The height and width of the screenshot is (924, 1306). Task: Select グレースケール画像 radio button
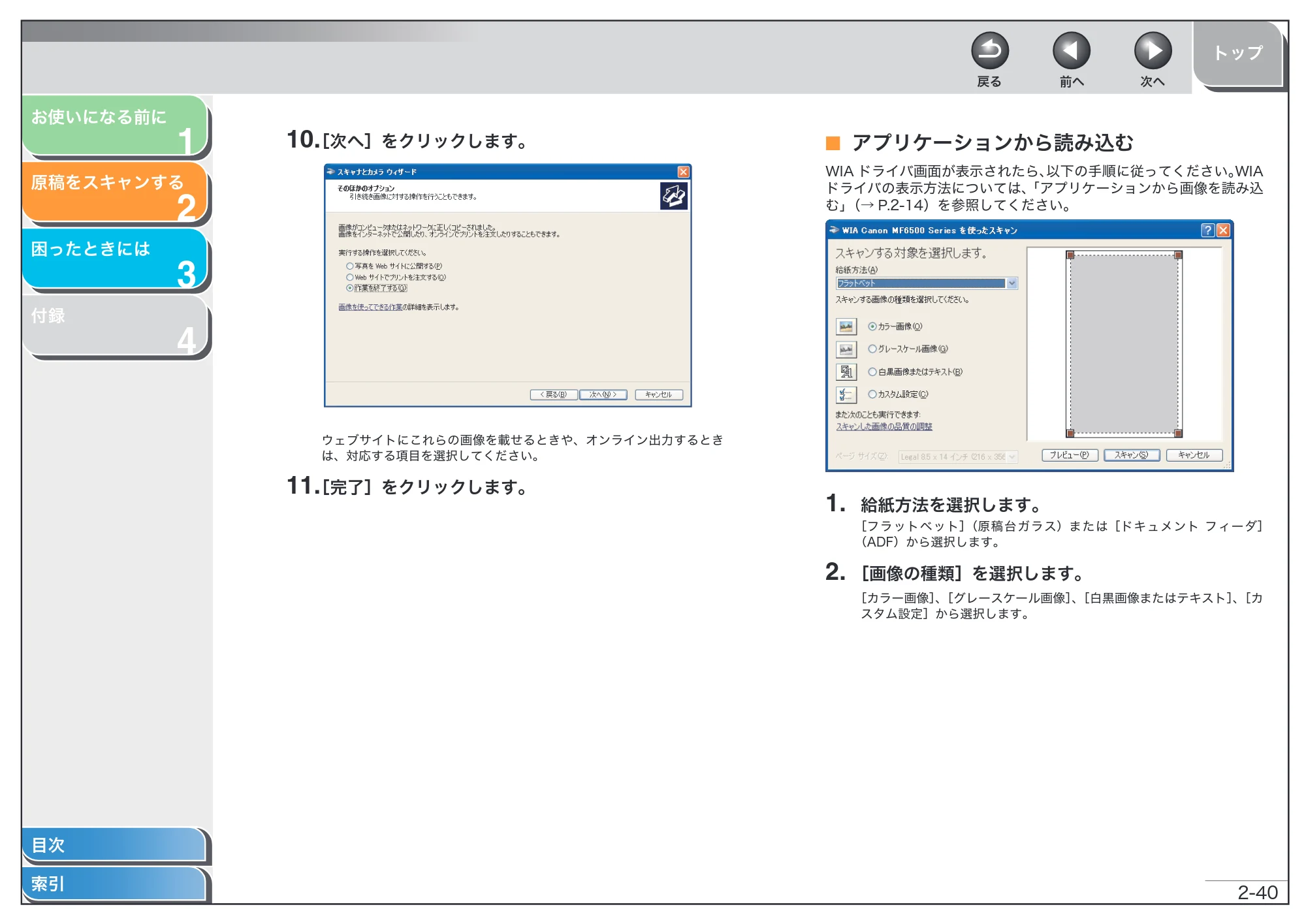click(872, 349)
